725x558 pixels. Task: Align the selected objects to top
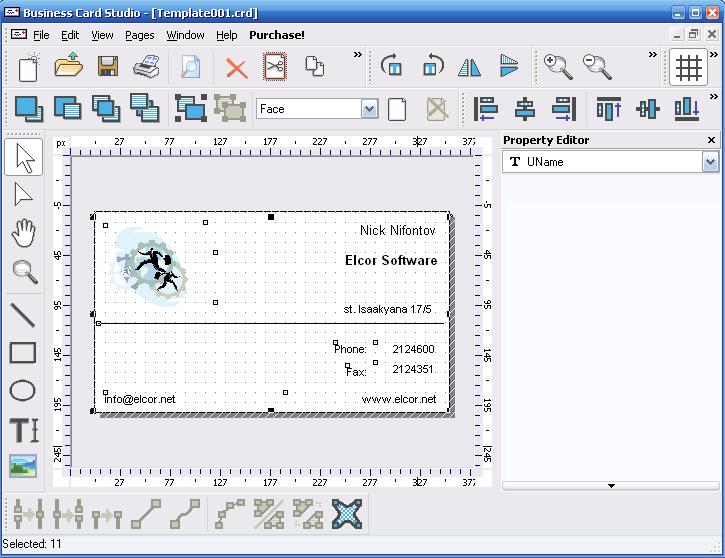click(608, 109)
